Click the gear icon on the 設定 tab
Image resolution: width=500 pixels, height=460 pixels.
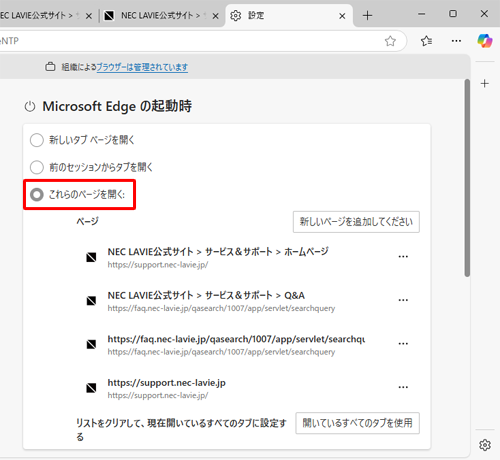click(236, 16)
